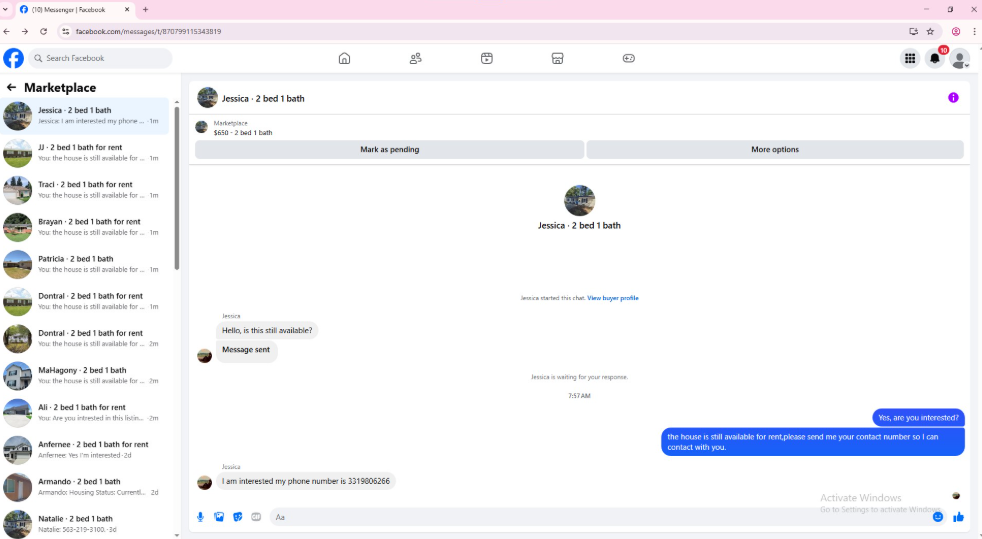This screenshot has height=539, width=982.
Task: Click message 'Hello, is this still available?'
Action: pos(267,330)
